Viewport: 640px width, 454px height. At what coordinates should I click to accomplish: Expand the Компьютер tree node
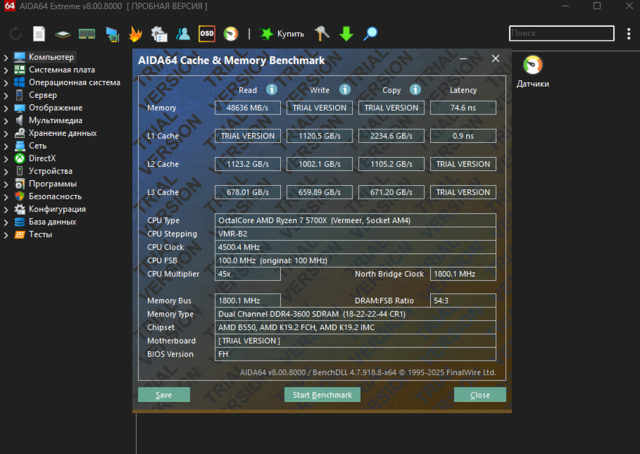coord(6,57)
